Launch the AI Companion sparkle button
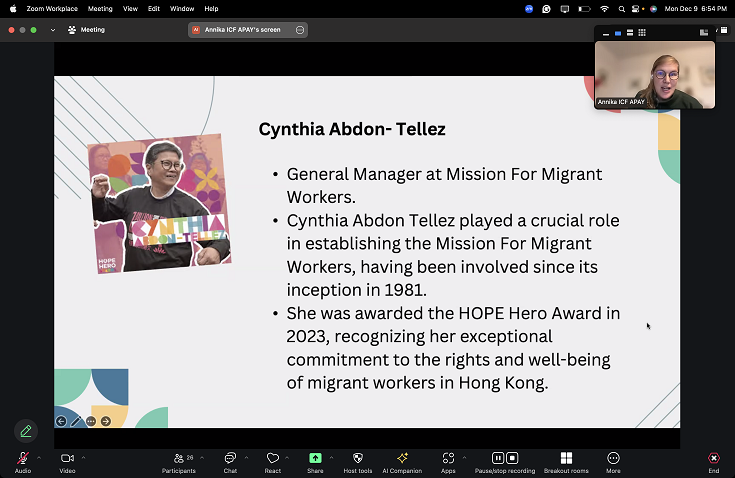 coord(402,462)
